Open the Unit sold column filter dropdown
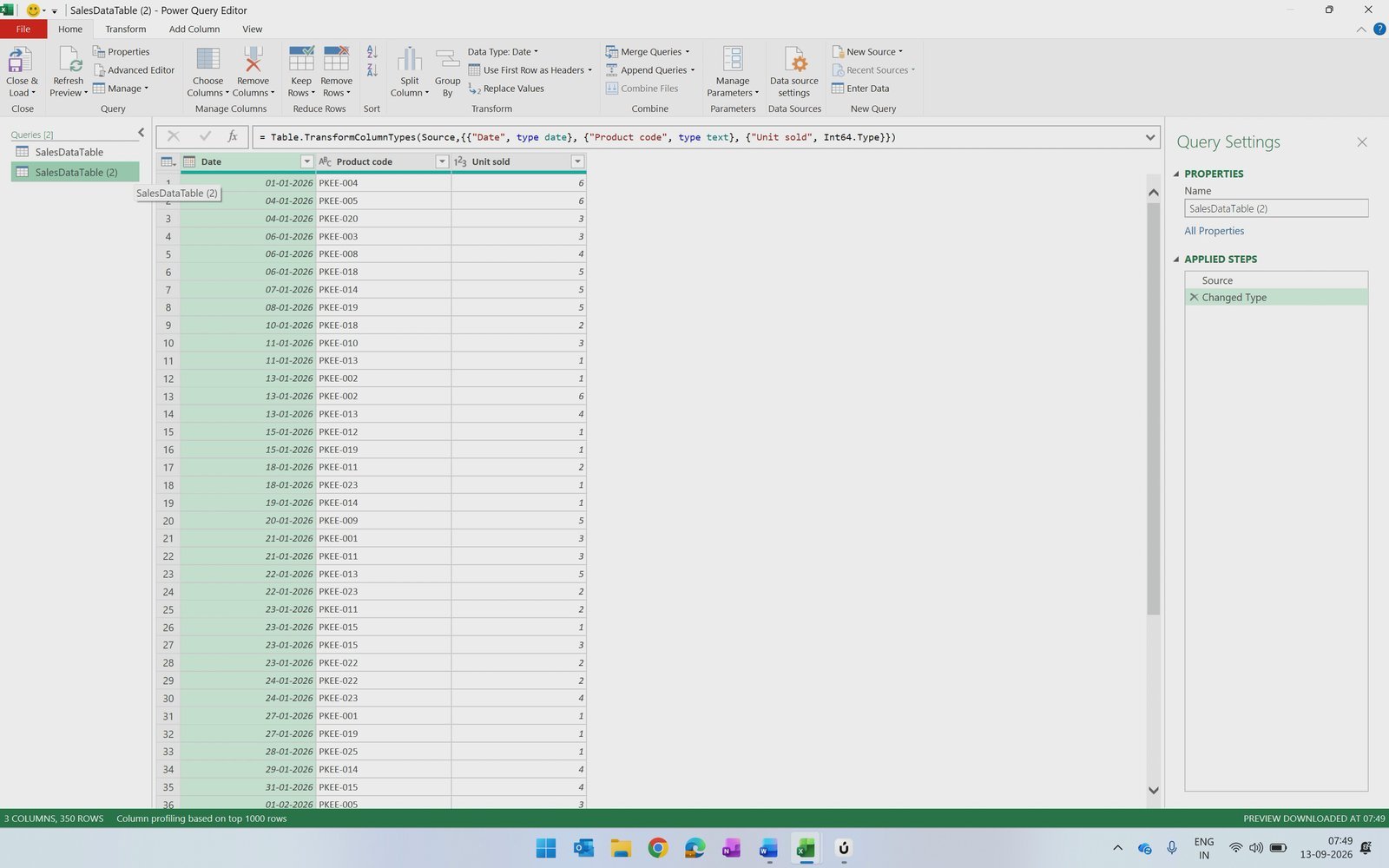This screenshot has height=868, width=1389. tap(577, 162)
